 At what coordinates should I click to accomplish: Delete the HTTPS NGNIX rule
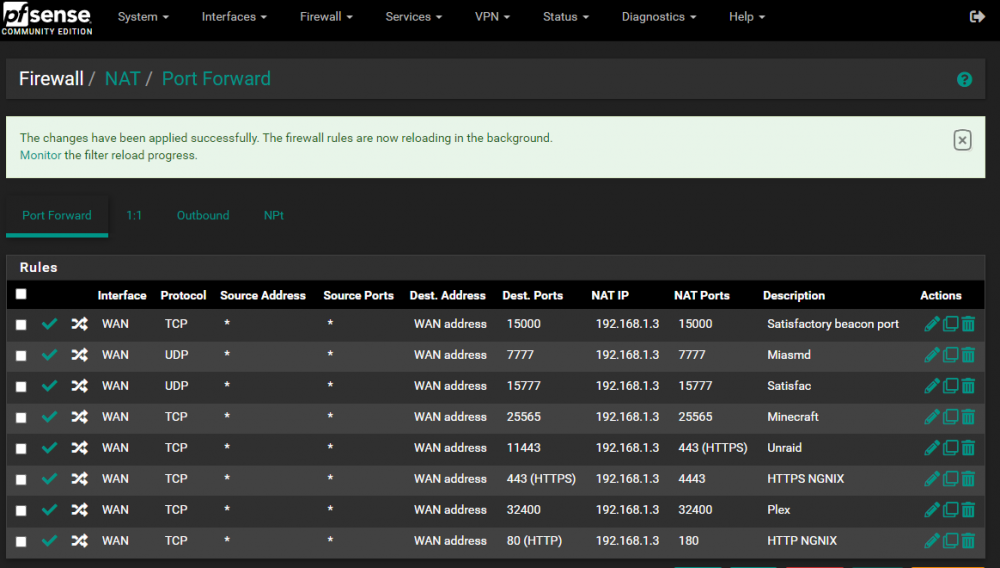click(x=968, y=479)
